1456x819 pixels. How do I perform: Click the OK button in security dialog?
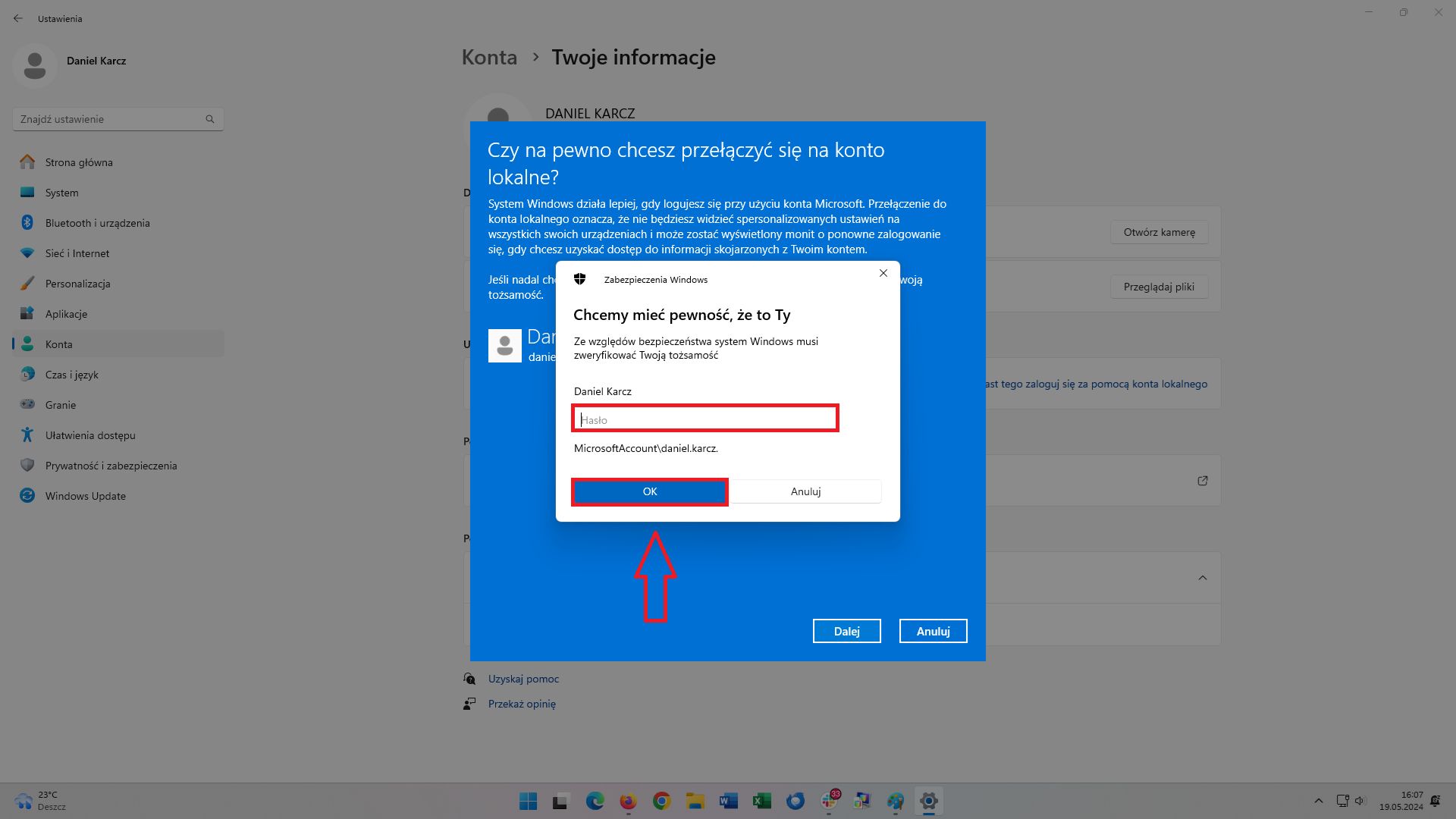649,491
